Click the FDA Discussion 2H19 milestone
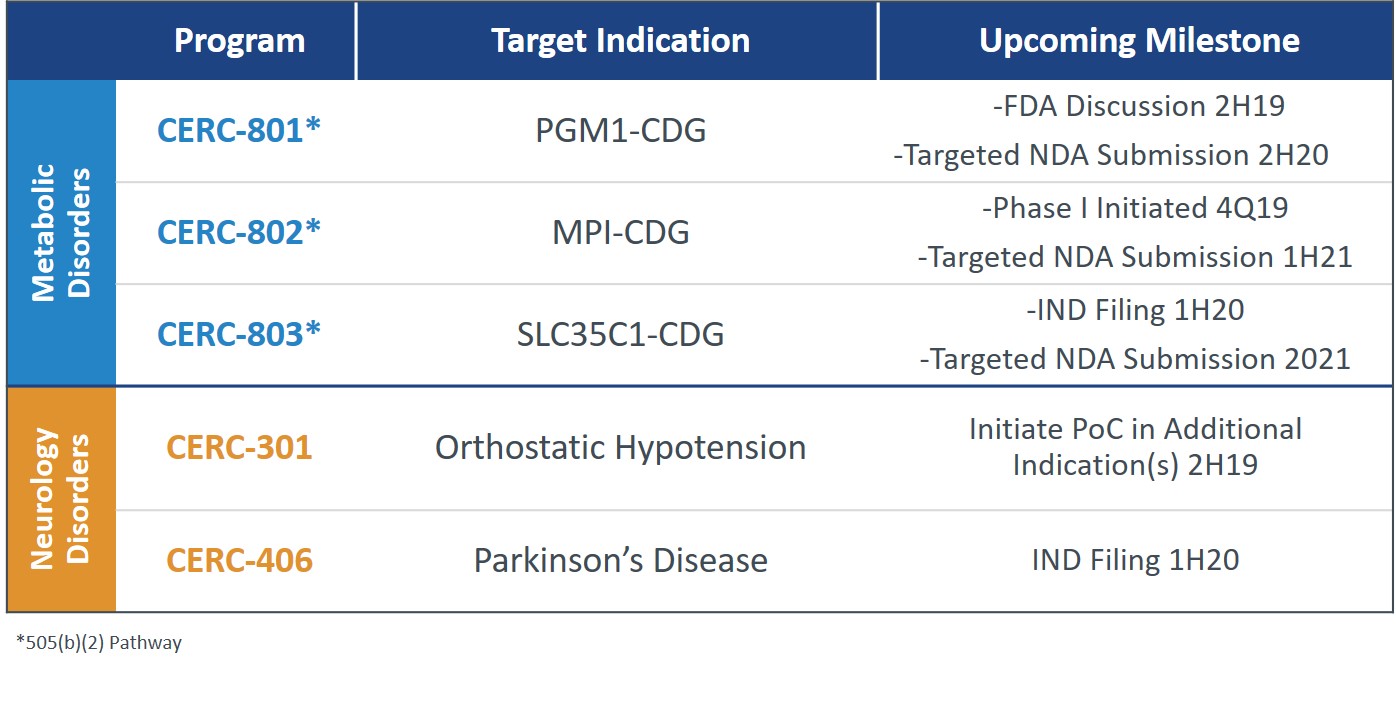Viewport: 1396px width, 722px height. point(1138,106)
